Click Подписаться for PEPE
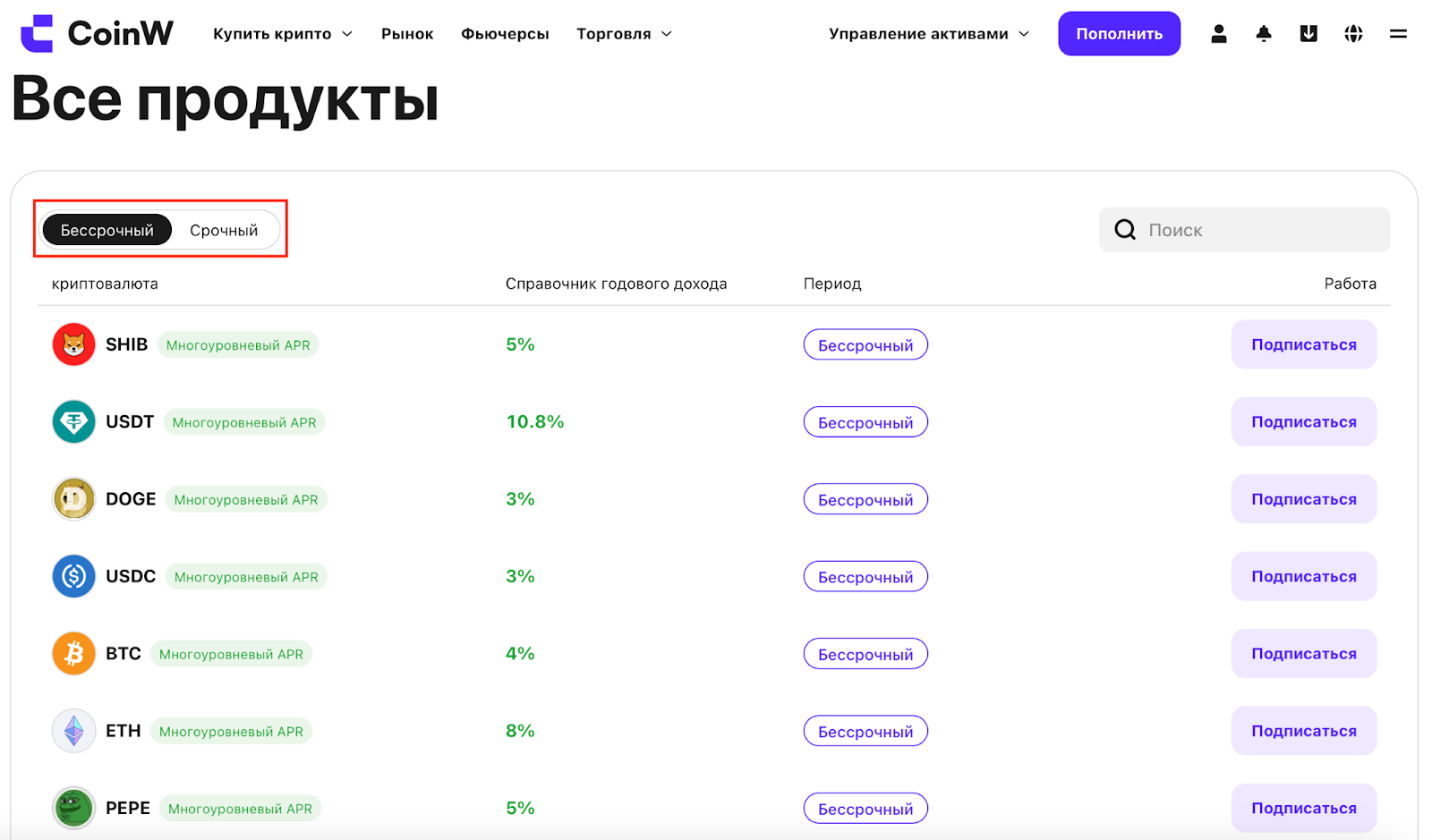The height and width of the screenshot is (840, 1432). tap(1303, 809)
